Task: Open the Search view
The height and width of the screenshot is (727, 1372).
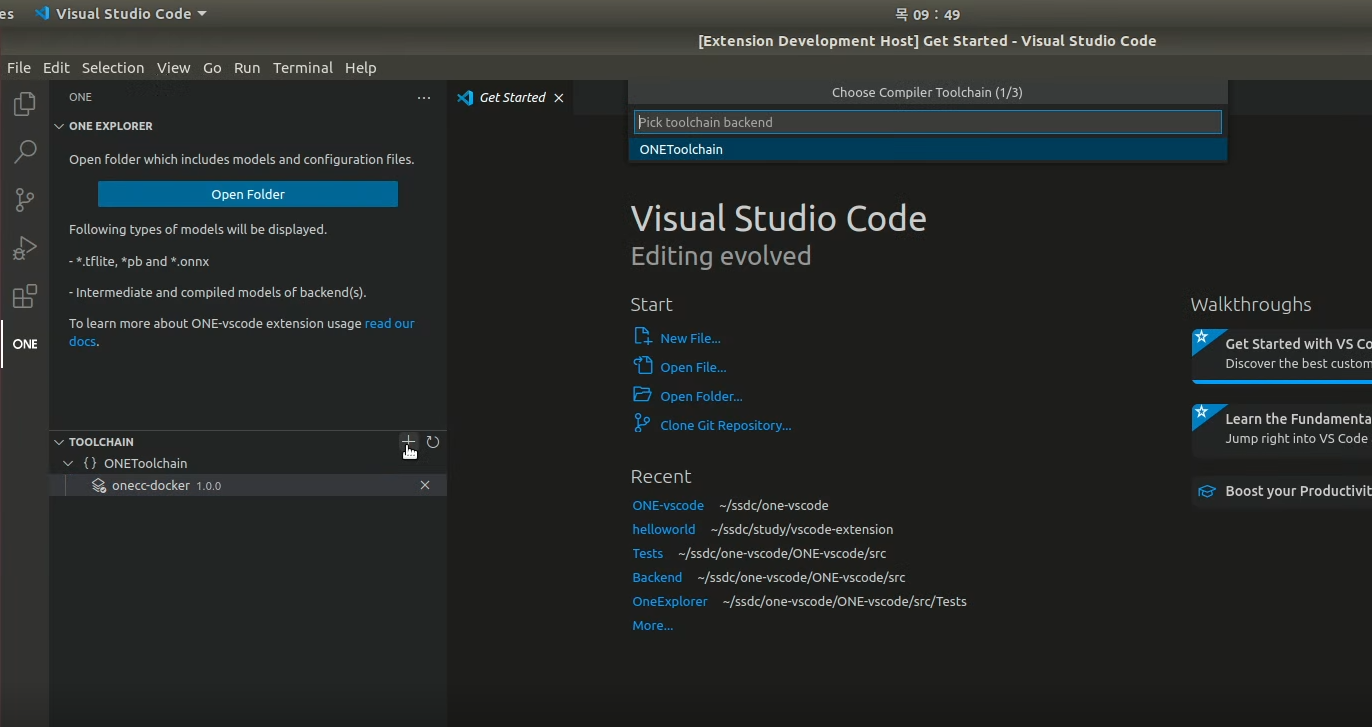Action: click(x=24, y=151)
